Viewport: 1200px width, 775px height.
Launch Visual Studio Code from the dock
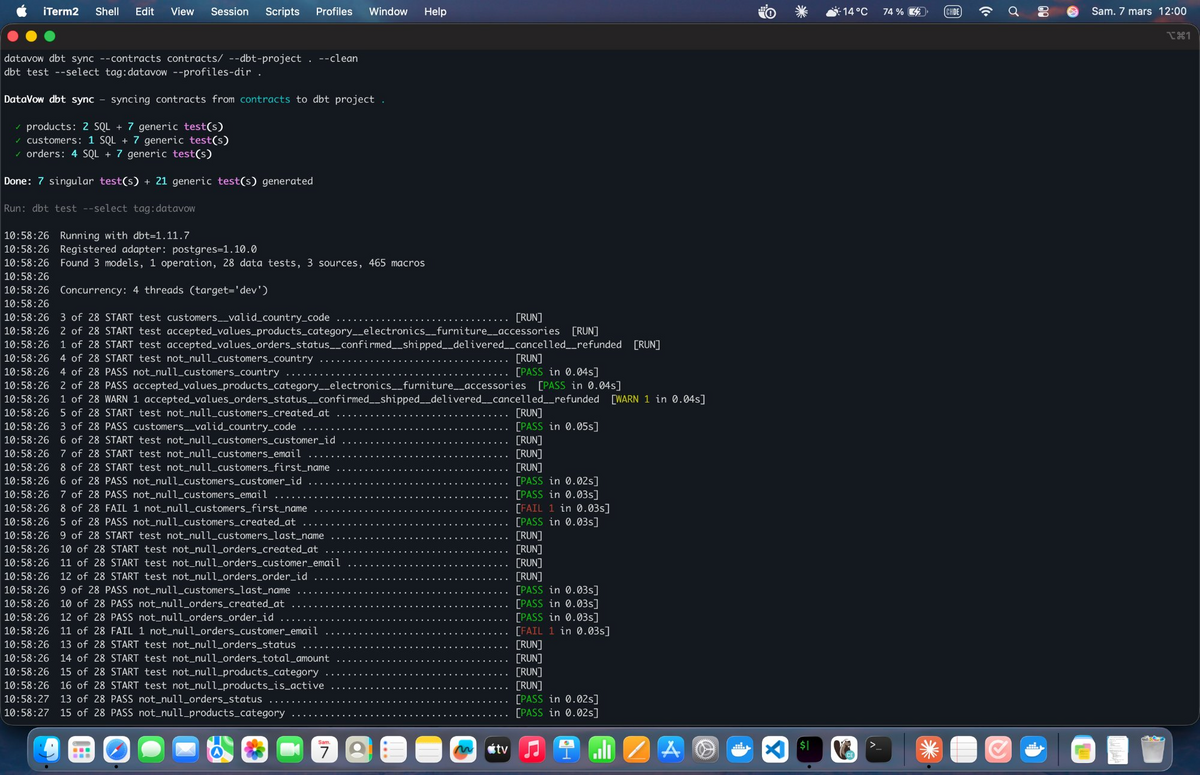(x=775, y=748)
